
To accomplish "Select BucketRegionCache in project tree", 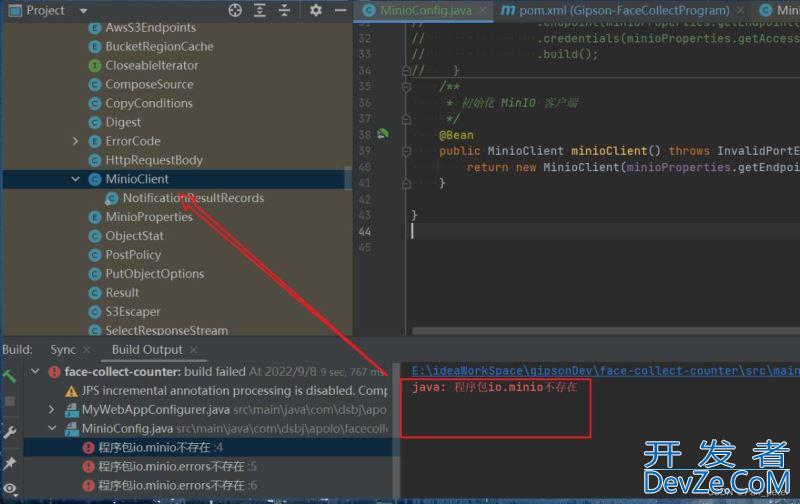I will (x=159, y=46).
